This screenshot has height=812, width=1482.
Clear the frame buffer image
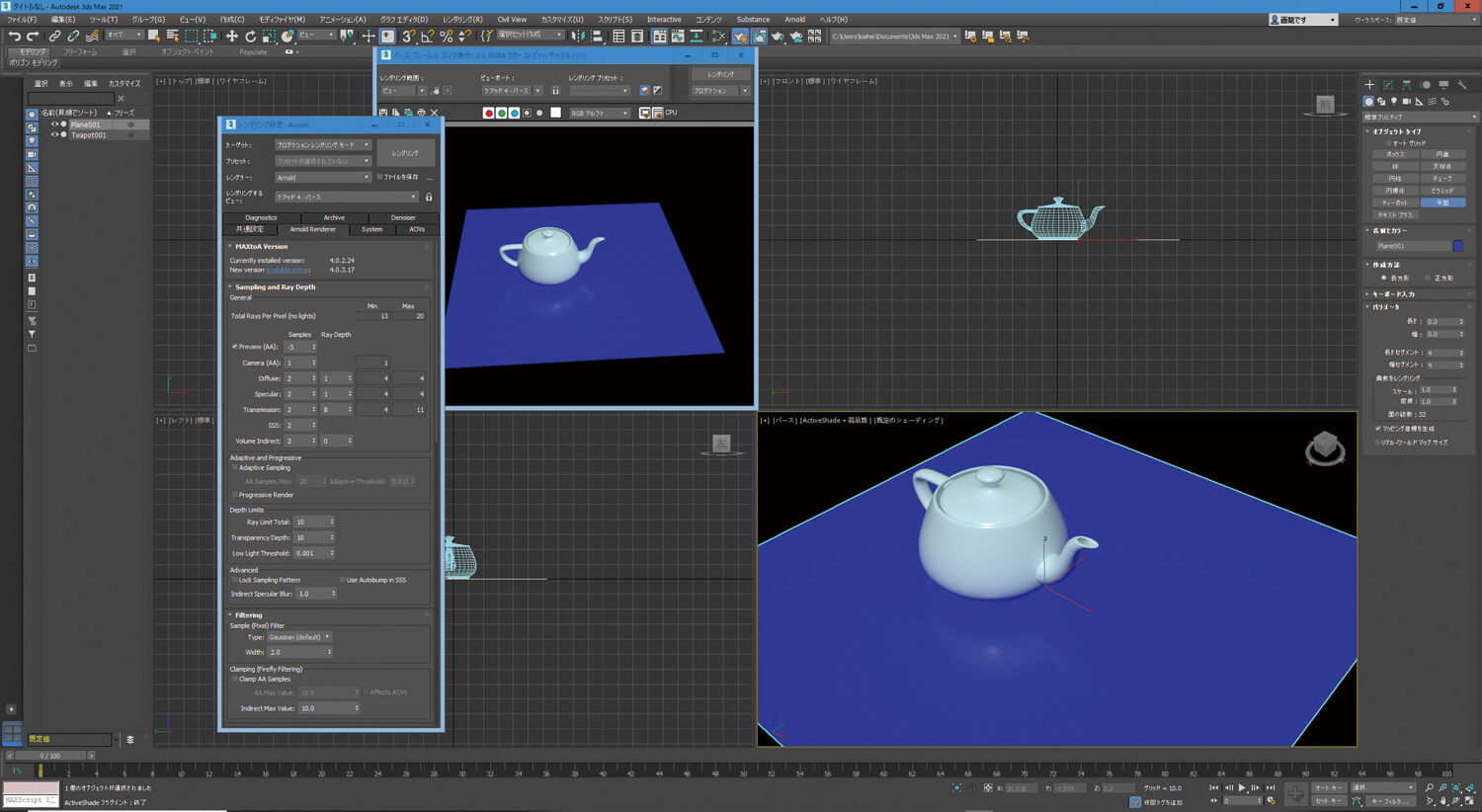tap(434, 113)
